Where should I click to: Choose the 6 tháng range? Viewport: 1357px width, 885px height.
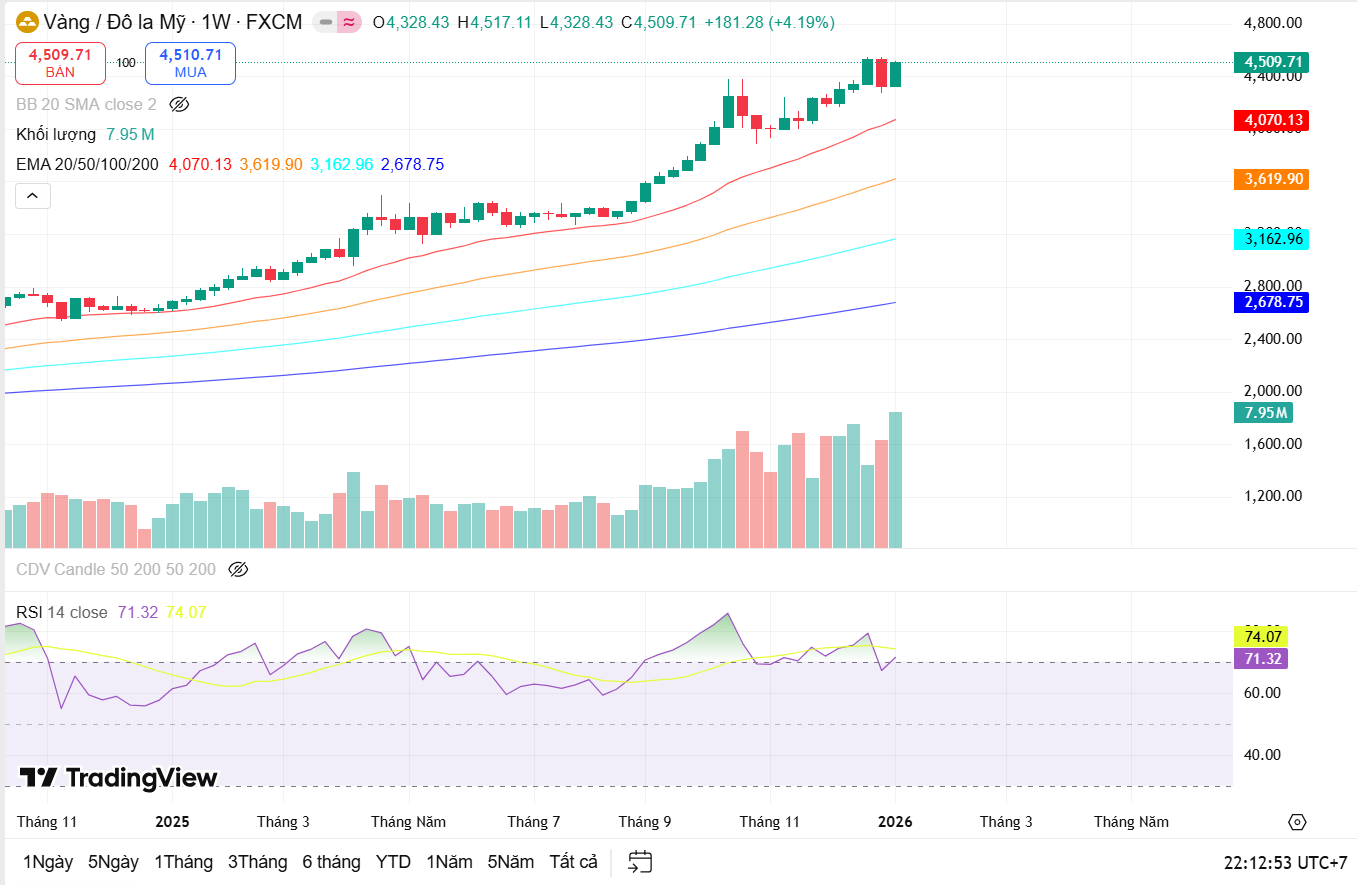pyautogui.click(x=331, y=862)
